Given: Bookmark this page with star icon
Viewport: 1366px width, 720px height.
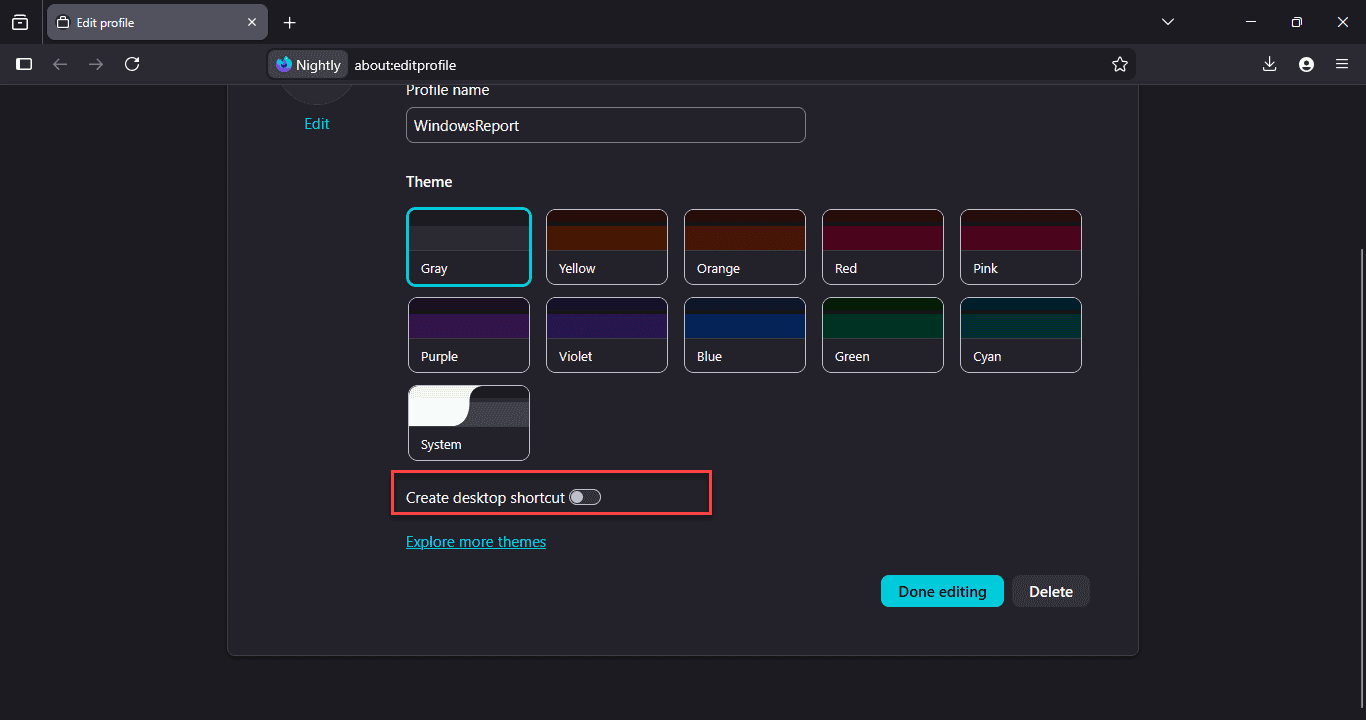Looking at the screenshot, I should pyautogui.click(x=1119, y=64).
